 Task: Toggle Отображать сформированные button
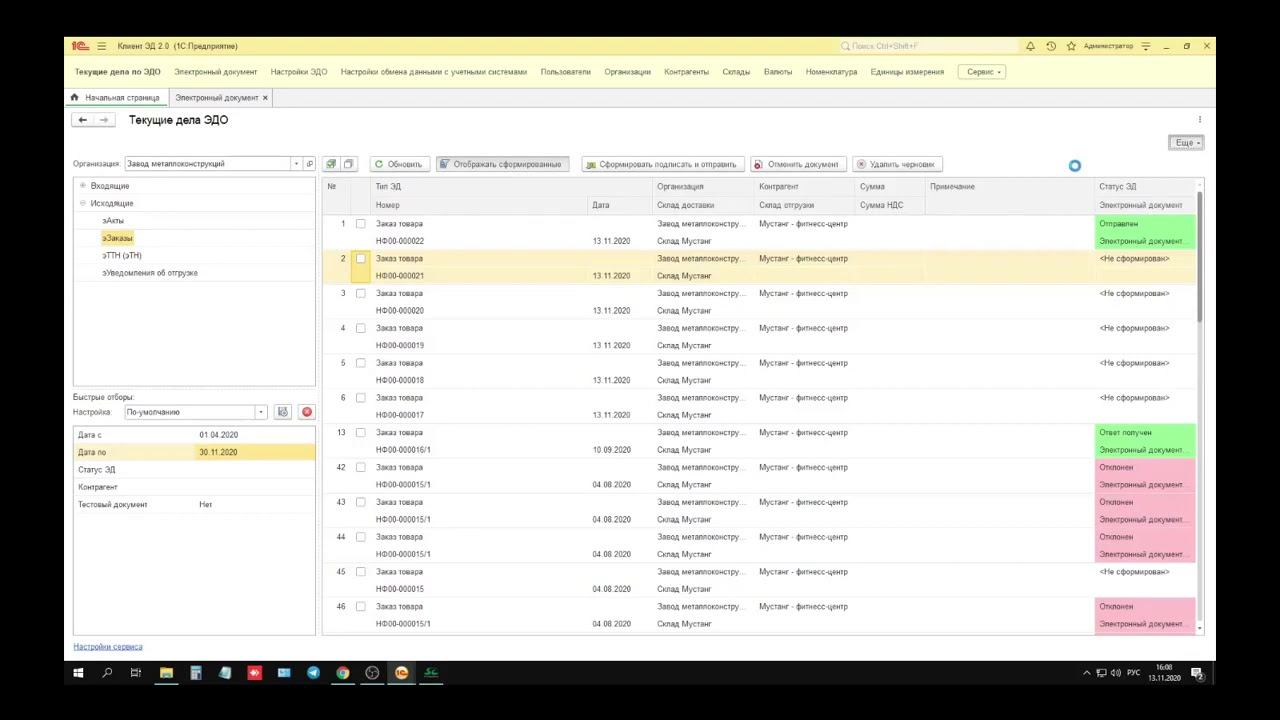coord(502,164)
